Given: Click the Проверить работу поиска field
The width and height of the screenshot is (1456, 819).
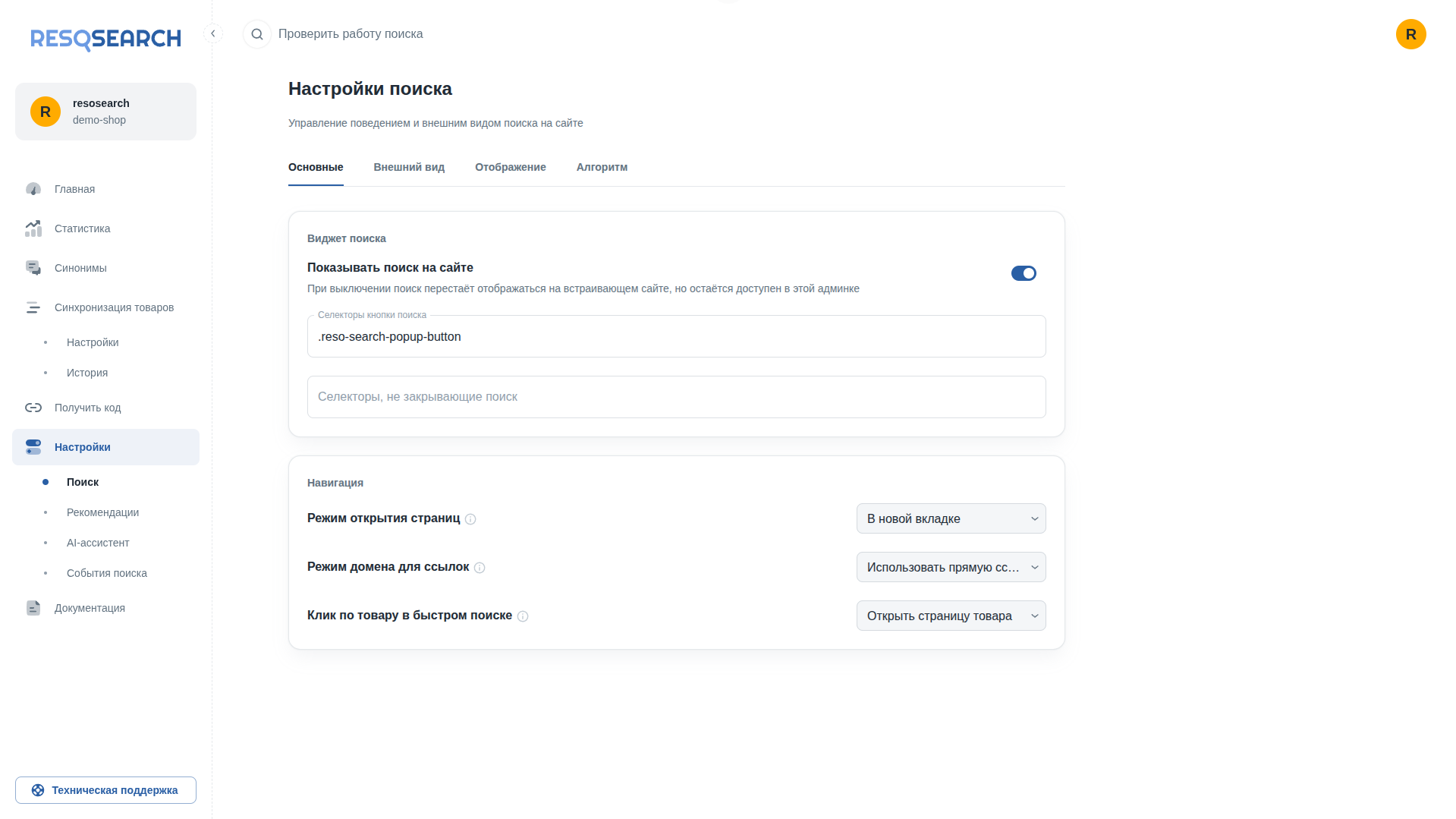Looking at the screenshot, I should (351, 34).
